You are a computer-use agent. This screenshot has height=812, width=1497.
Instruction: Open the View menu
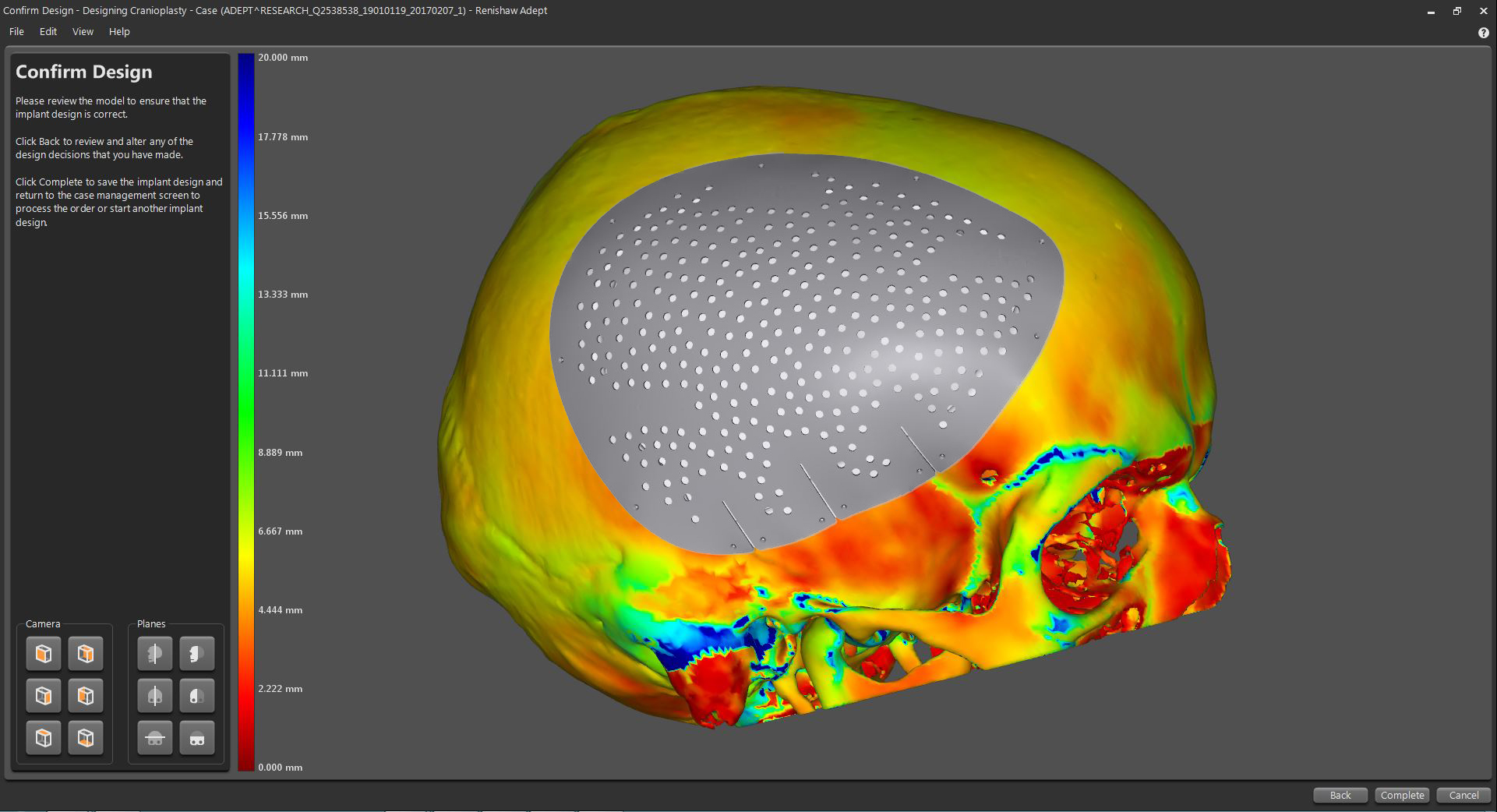(83, 32)
